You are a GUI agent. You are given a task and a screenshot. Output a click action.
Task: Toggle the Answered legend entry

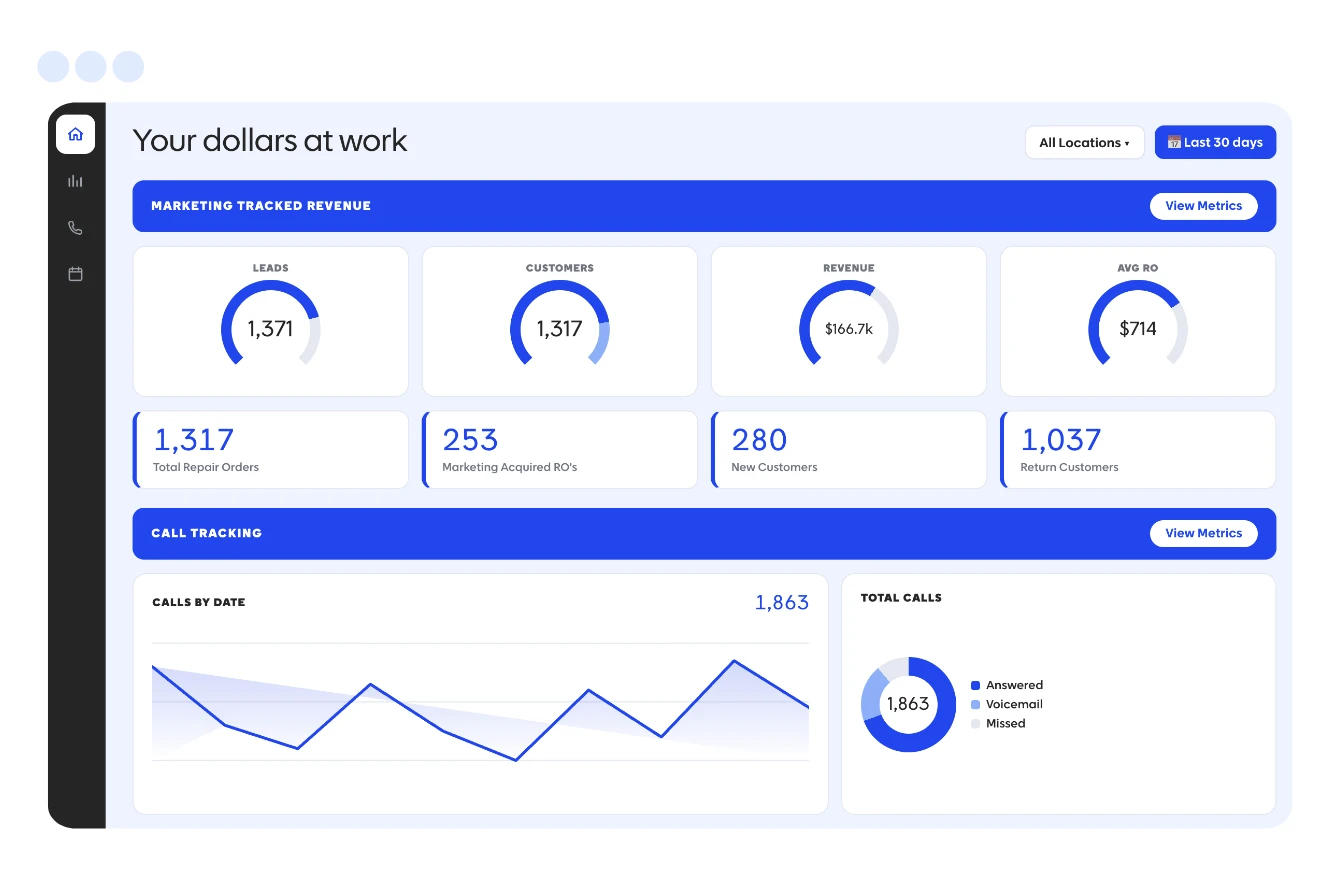(1007, 685)
